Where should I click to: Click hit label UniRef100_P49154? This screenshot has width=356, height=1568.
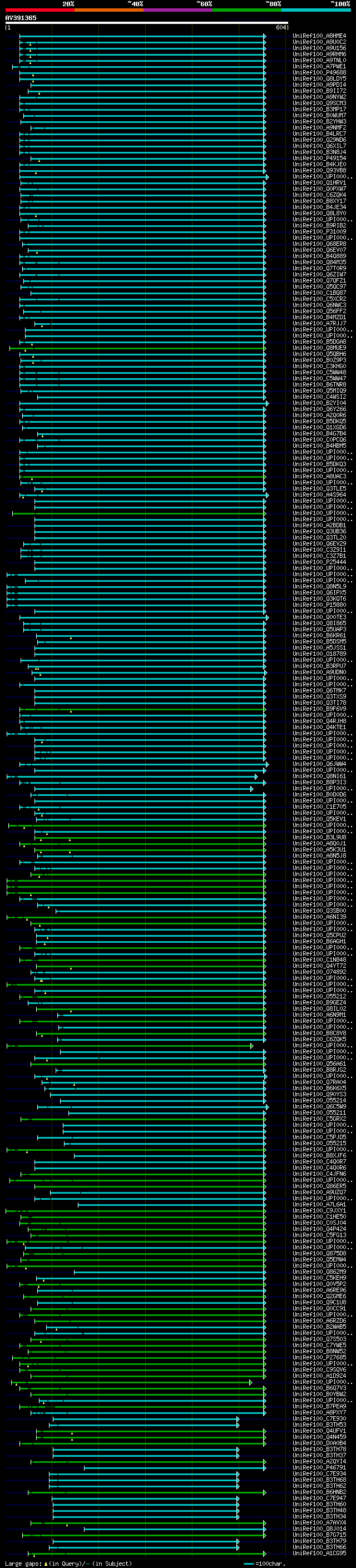tap(319, 159)
